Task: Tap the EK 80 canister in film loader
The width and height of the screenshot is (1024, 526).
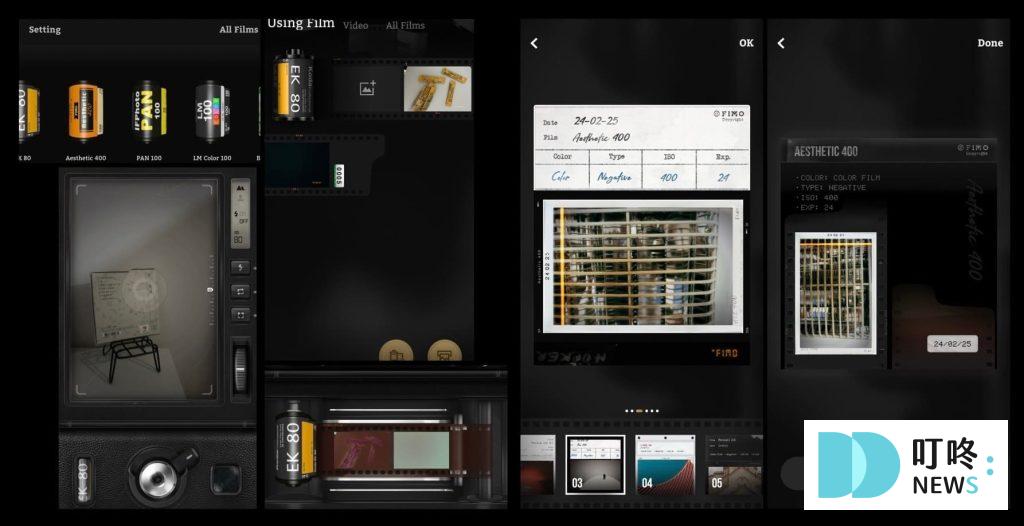Action: pyautogui.click(x=295, y=445)
